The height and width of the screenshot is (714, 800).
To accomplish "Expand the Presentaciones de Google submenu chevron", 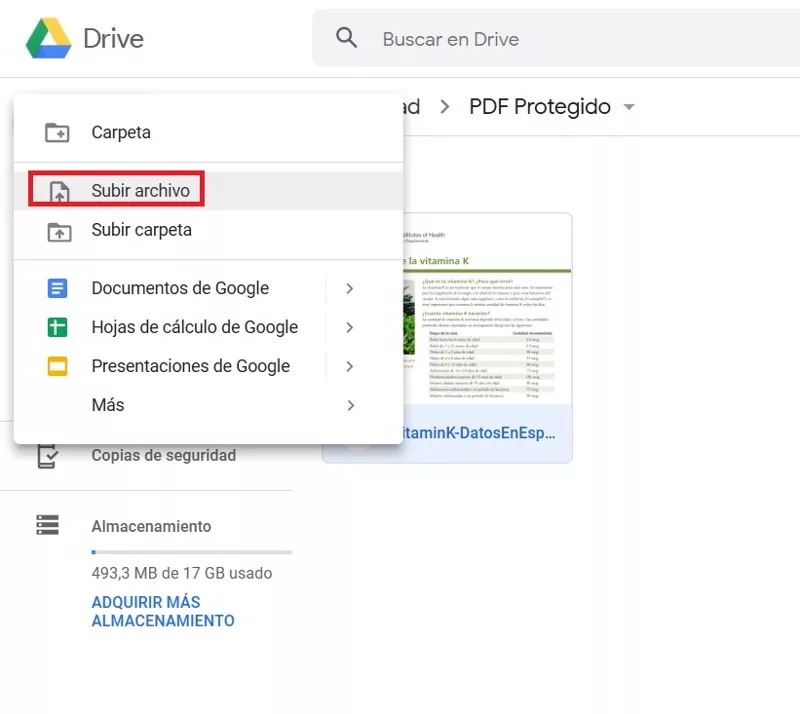I will tap(351, 366).
